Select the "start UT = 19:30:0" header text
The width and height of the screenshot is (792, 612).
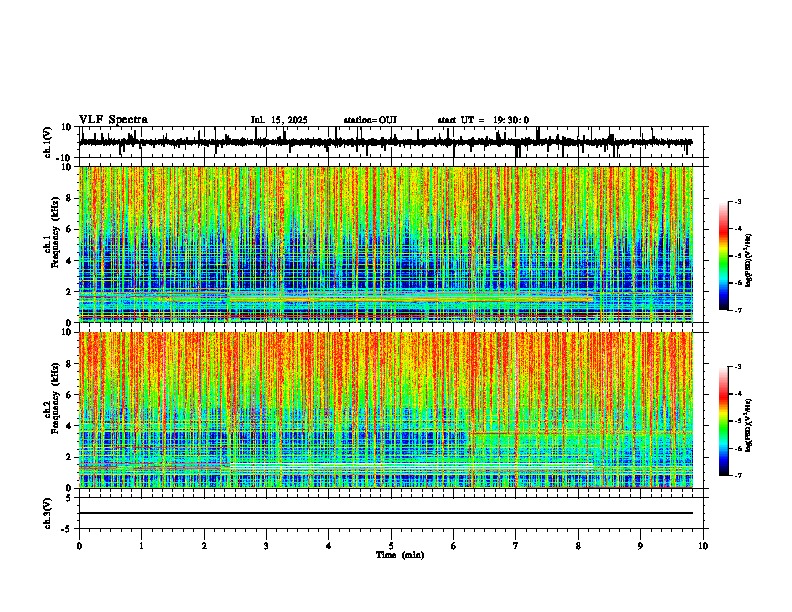pyautogui.click(x=483, y=120)
